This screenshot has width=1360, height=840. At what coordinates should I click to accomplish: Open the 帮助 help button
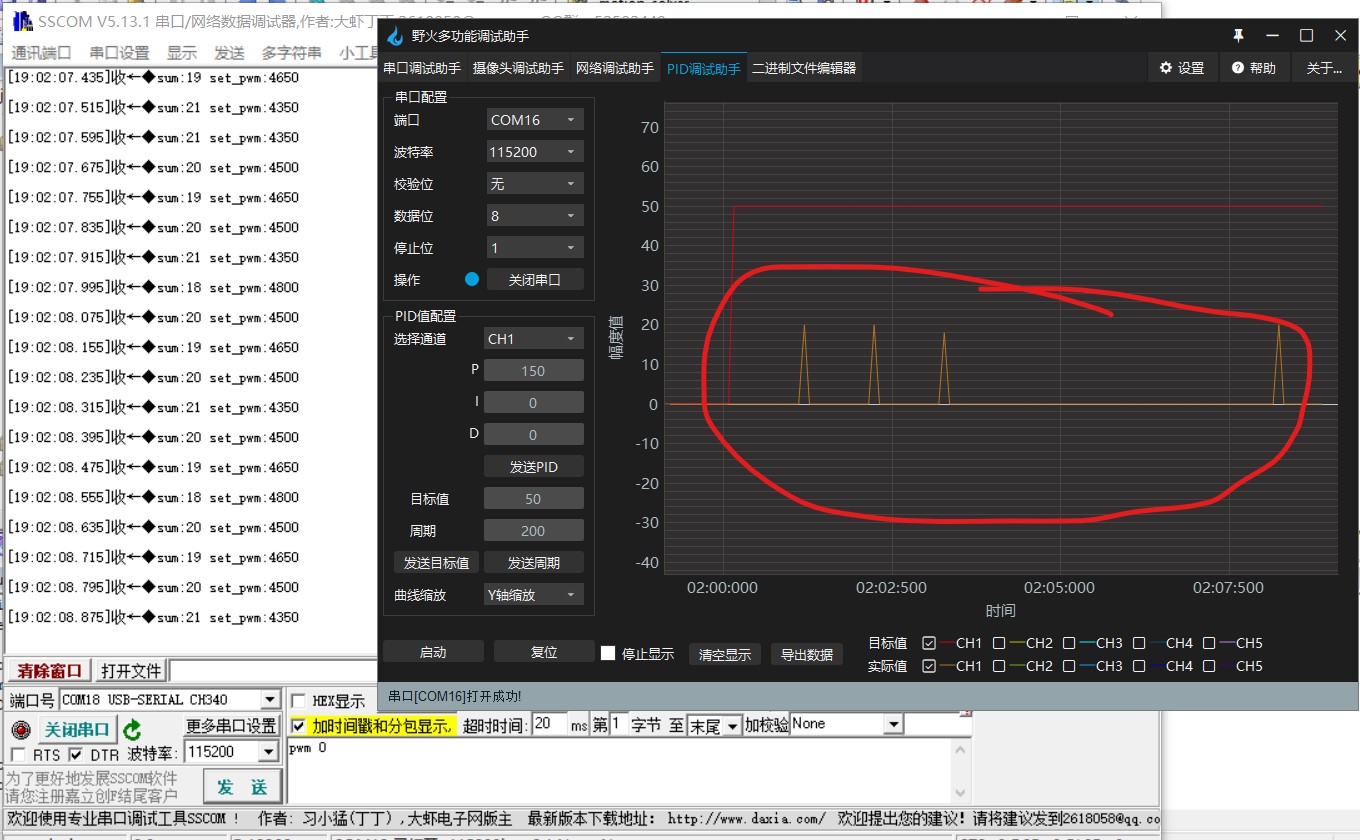[x=1254, y=68]
